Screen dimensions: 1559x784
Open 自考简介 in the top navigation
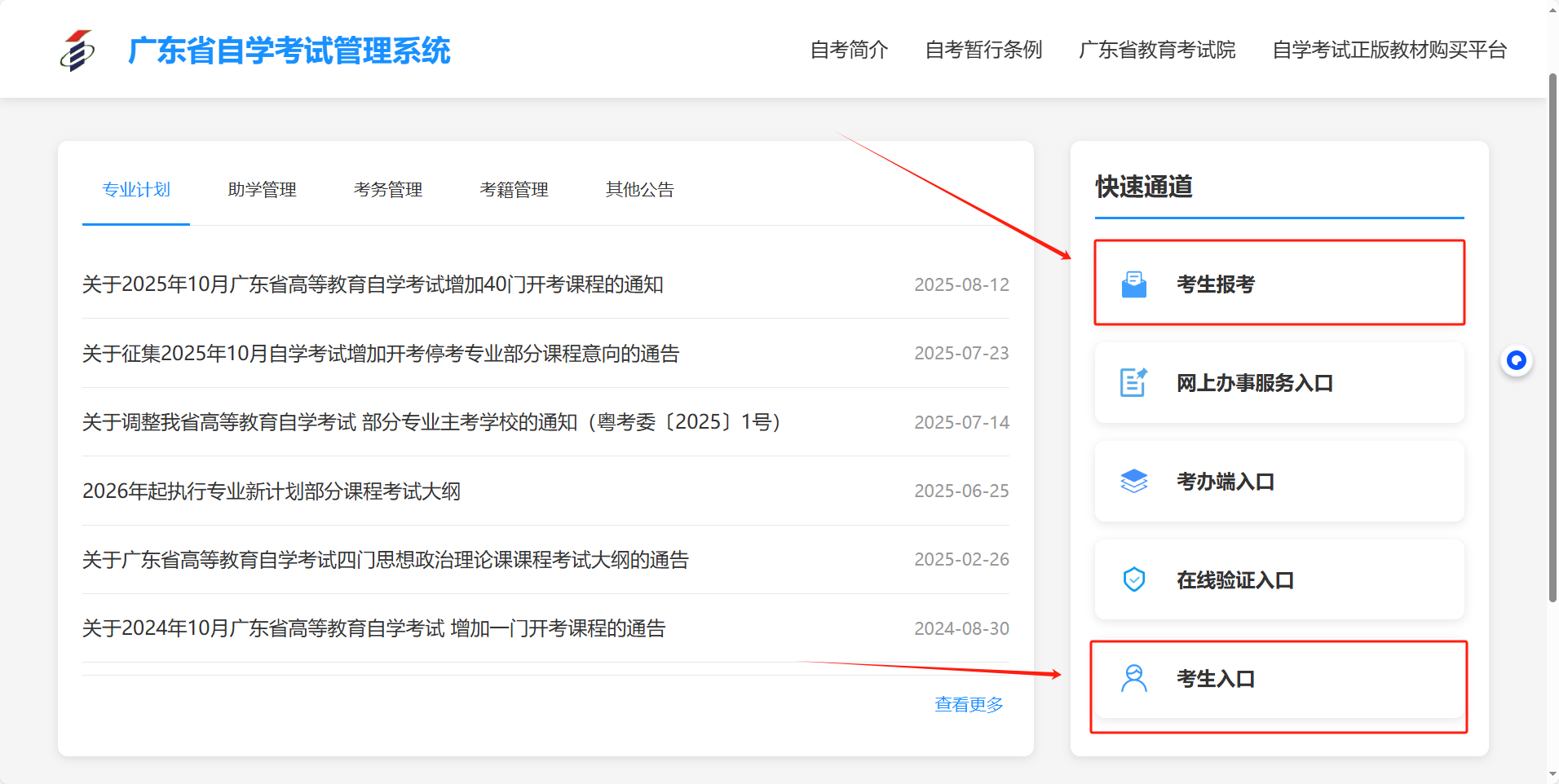[x=849, y=50]
